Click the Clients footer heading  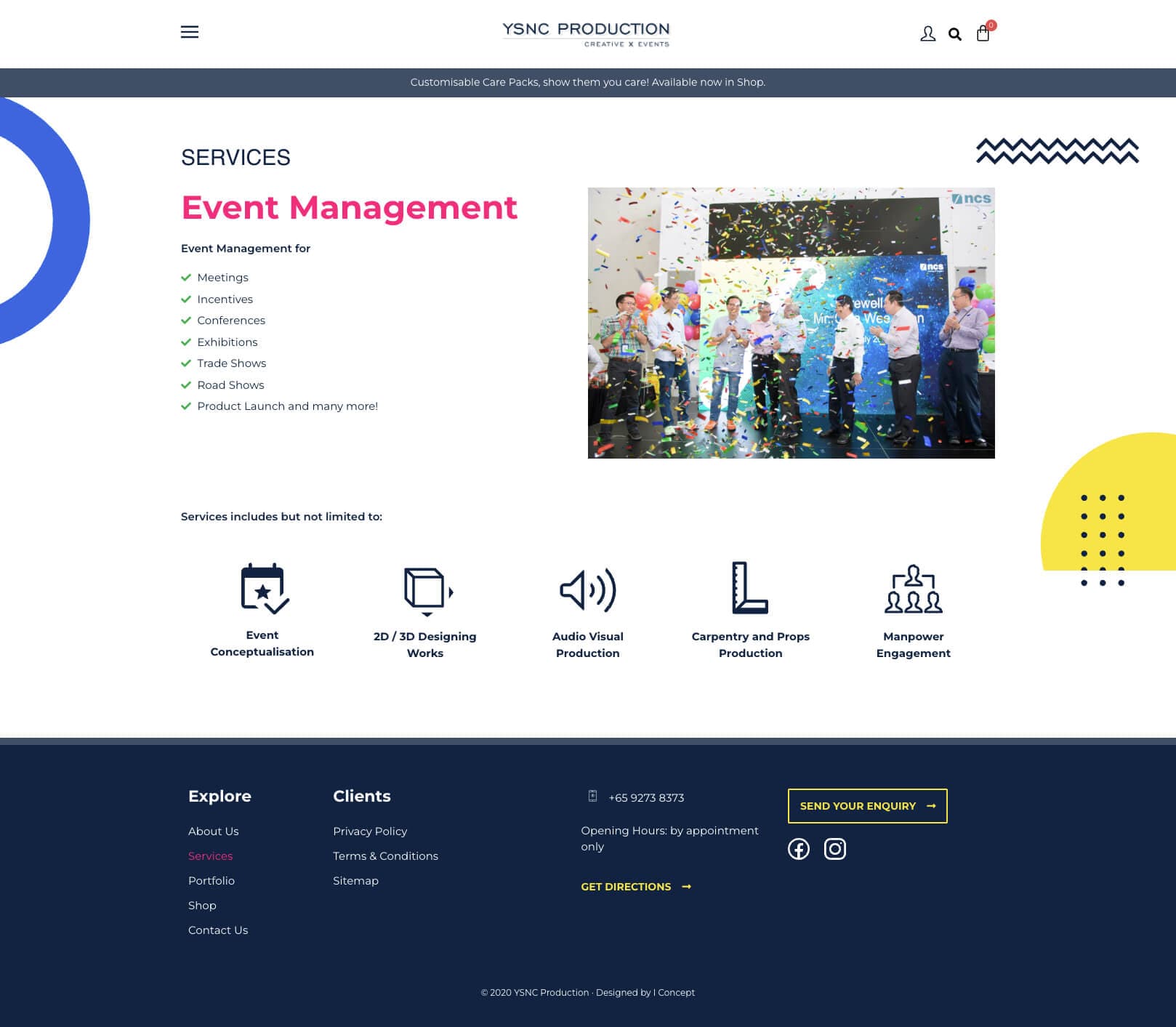click(362, 796)
